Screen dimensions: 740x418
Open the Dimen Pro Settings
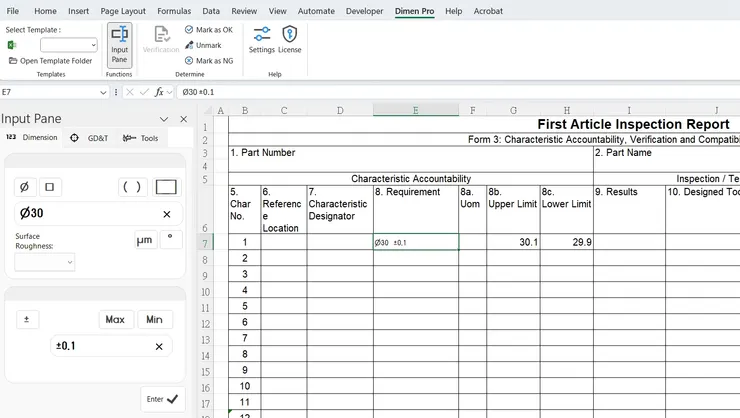pyautogui.click(x=262, y=40)
